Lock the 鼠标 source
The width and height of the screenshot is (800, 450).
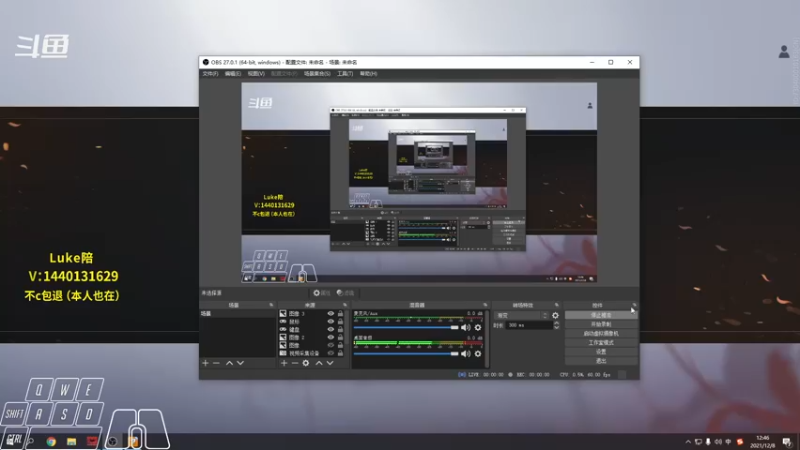[340, 321]
